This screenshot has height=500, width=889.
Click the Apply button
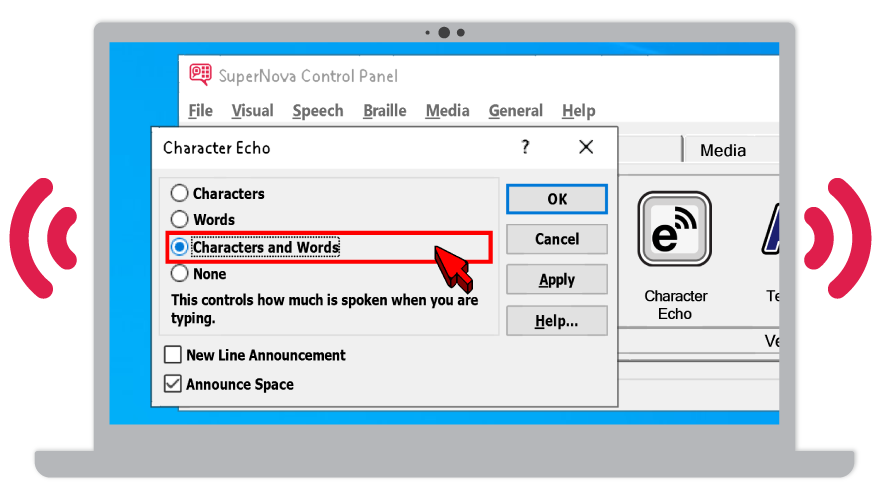pyautogui.click(x=557, y=279)
